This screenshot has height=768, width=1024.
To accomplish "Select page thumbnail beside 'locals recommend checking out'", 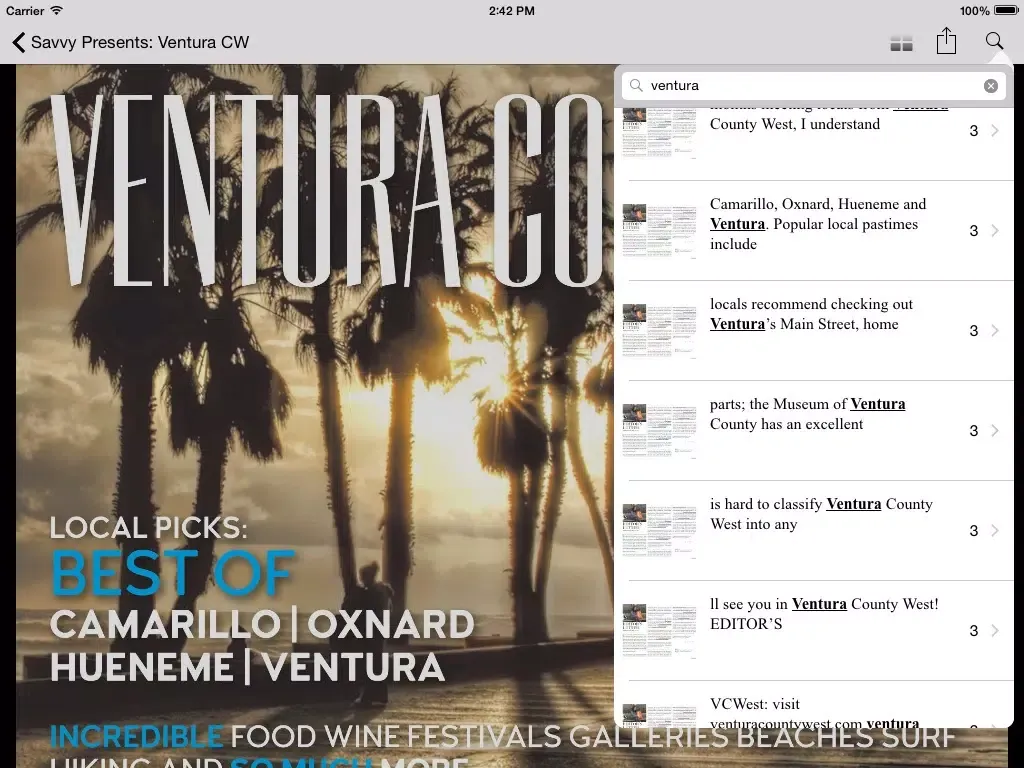I will coord(660,330).
